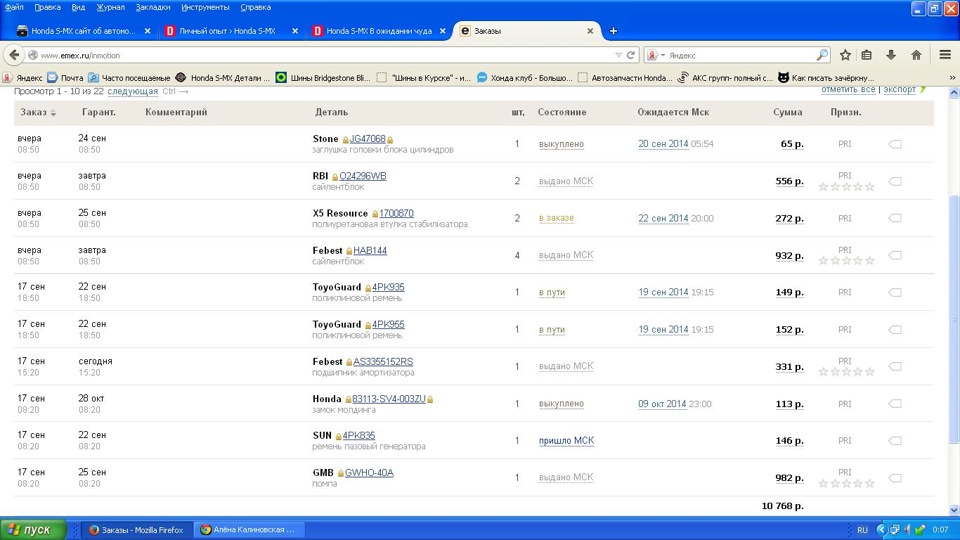This screenshot has width=960, height=540.
Task: Rate the RBI O24296WB order with stars
Action: (x=846, y=187)
